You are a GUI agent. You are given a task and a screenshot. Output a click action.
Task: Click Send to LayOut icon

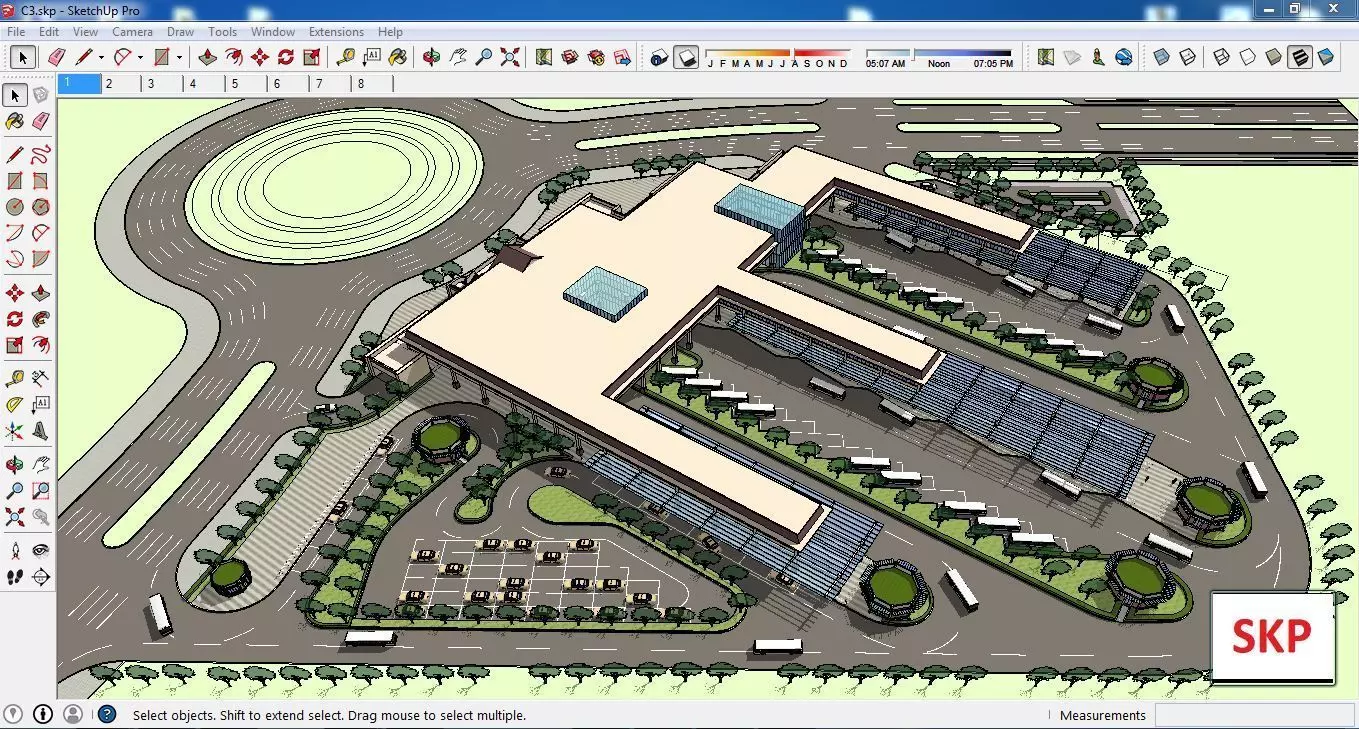click(x=623, y=57)
